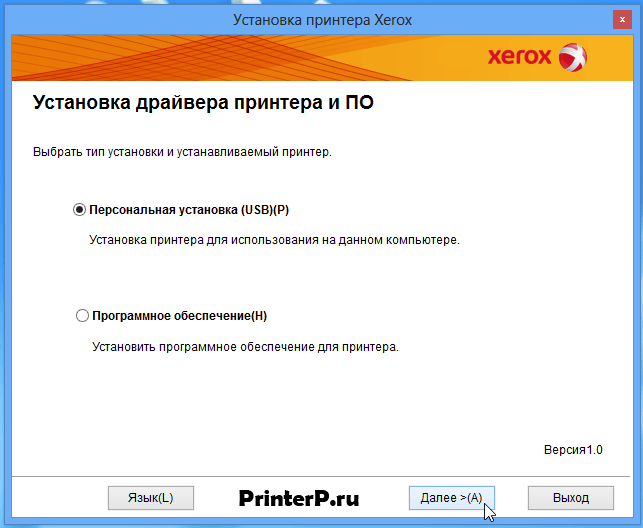Click the Версия1.0 label
Screen dimensions: 643x528
coord(573,450)
